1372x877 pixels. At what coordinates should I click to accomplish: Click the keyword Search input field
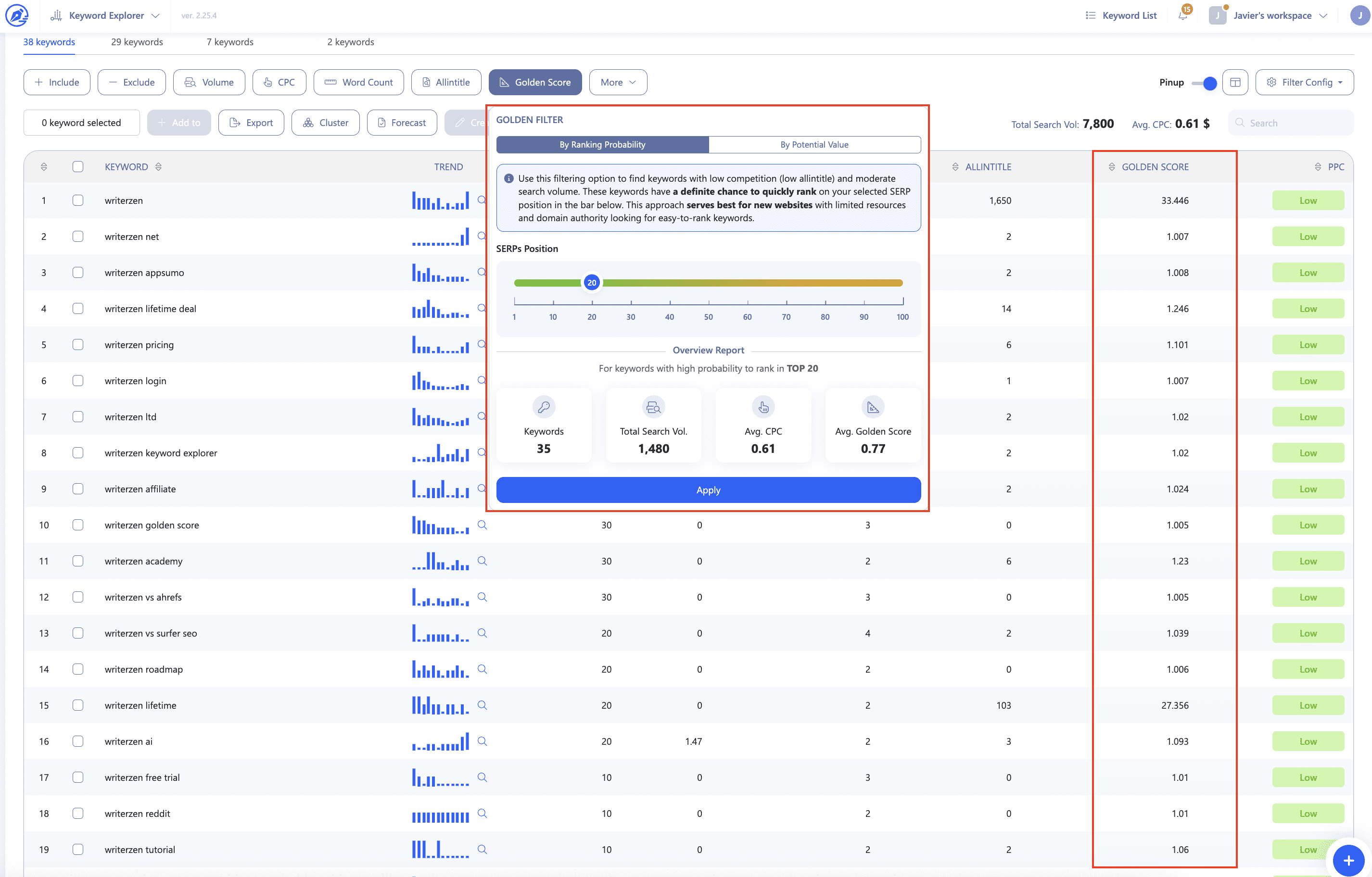(1291, 123)
